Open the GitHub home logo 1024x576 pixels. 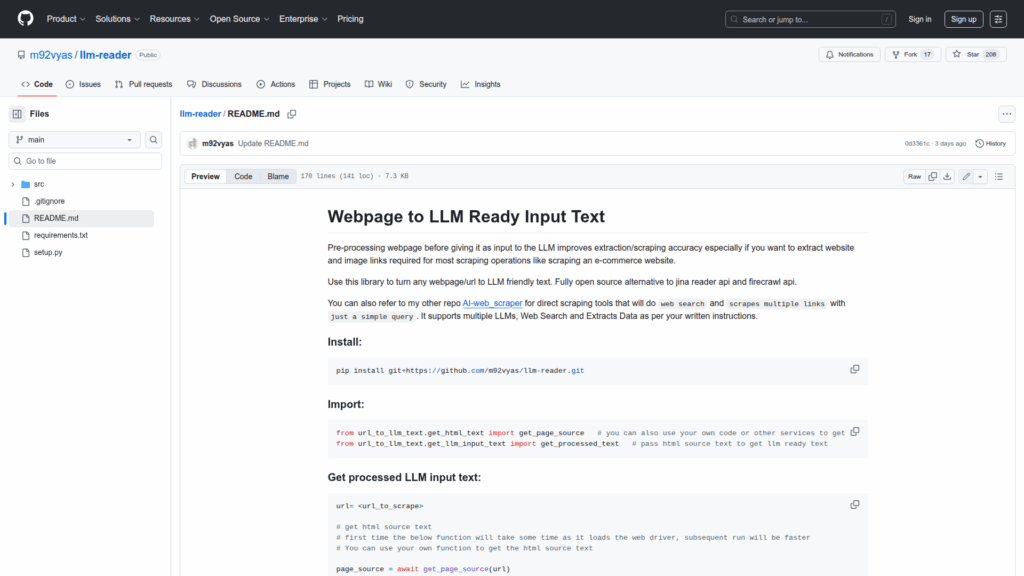25,18
